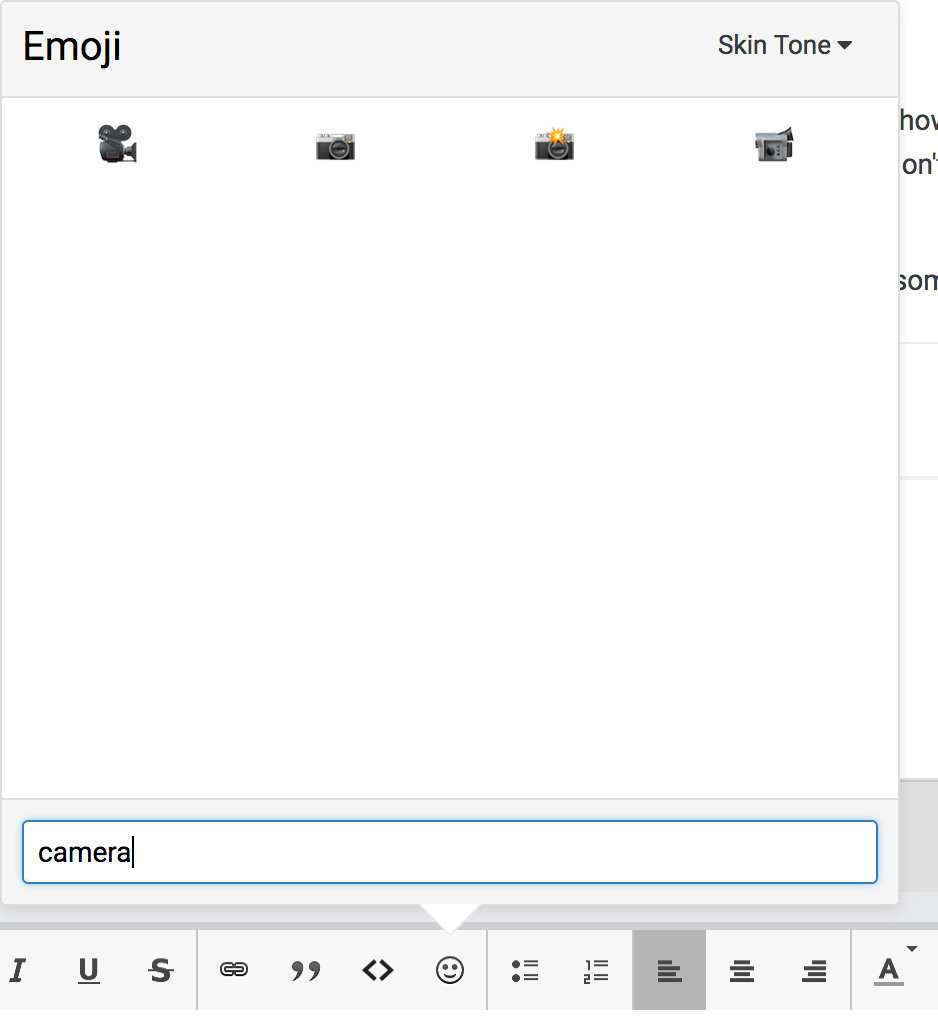Insert the camcorder video camera emoji
The width and height of the screenshot is (938, 1032).
point(773,144)
